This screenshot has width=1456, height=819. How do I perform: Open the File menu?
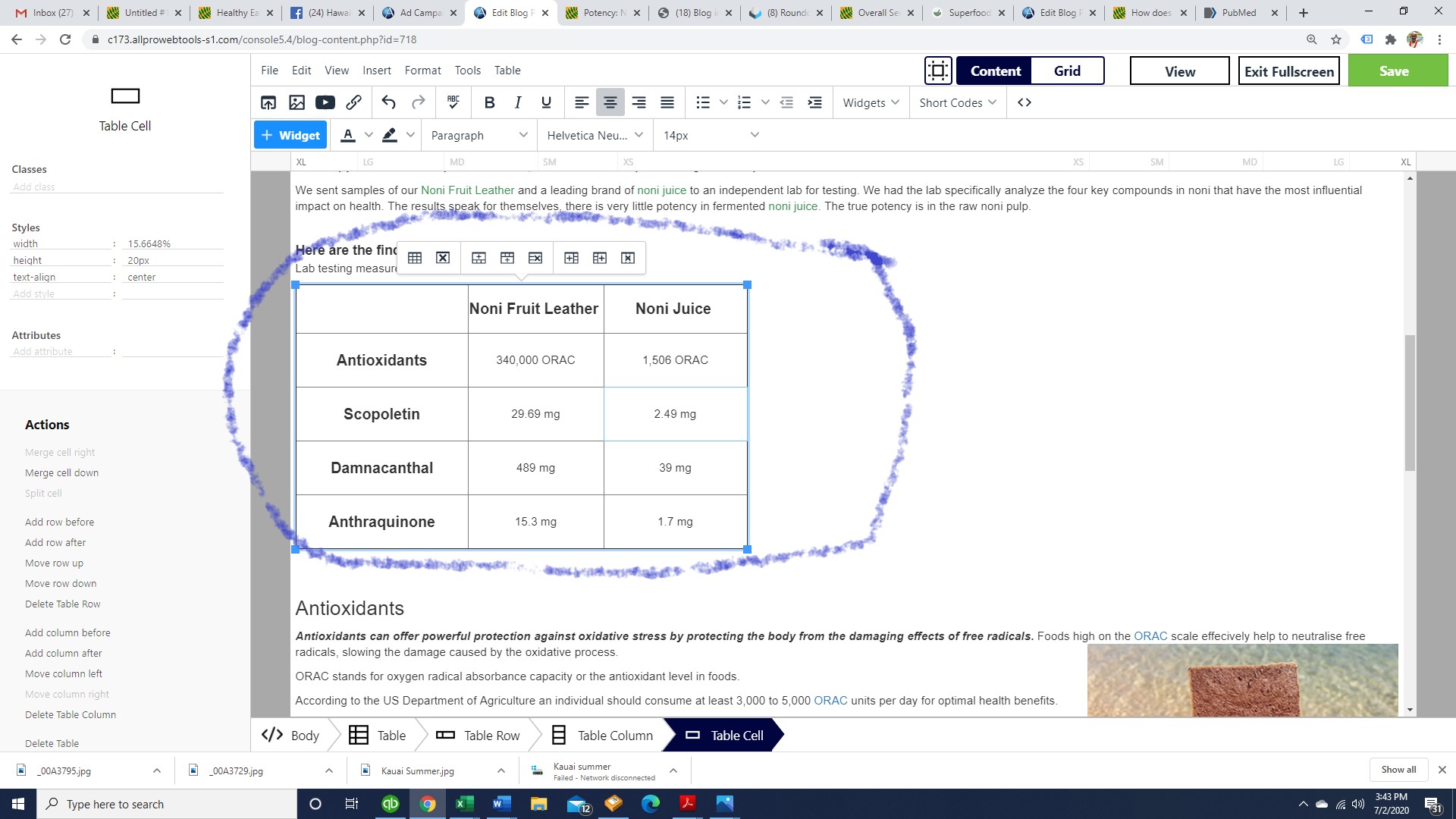coord(269,71)
